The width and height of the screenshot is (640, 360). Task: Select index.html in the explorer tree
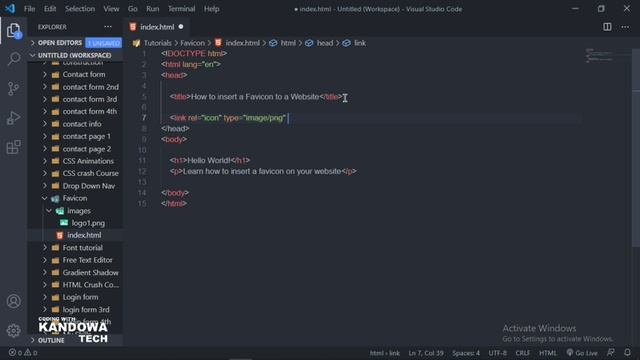coord(84,235)
